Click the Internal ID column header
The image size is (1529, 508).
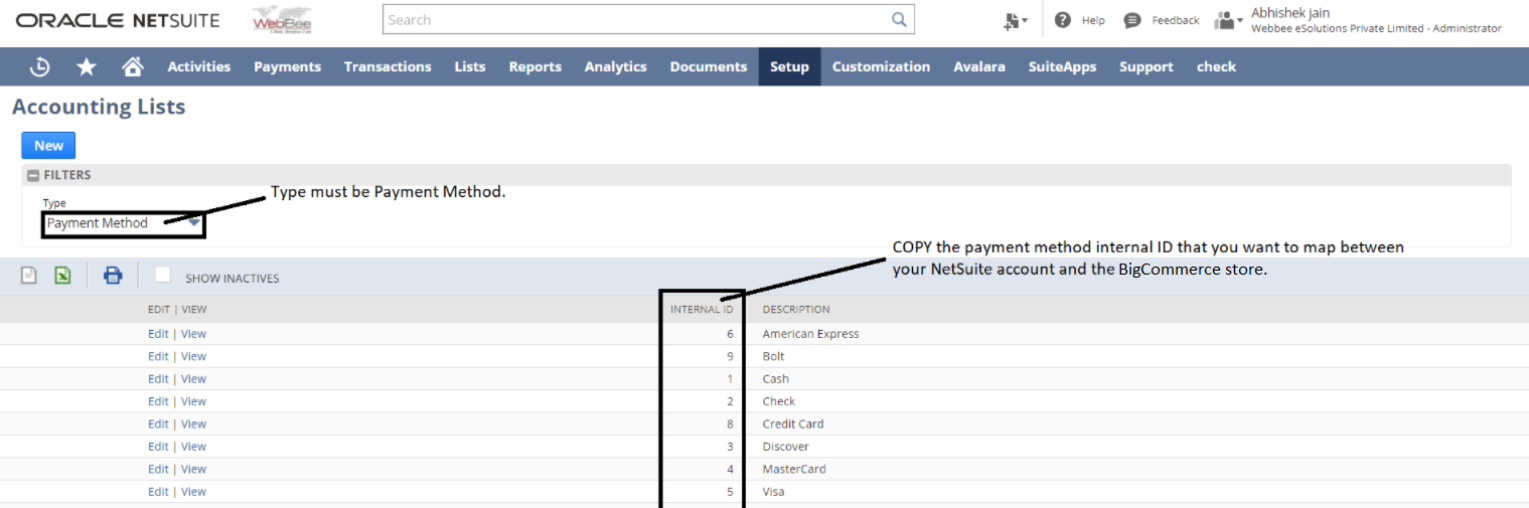(x=701, y=309)
